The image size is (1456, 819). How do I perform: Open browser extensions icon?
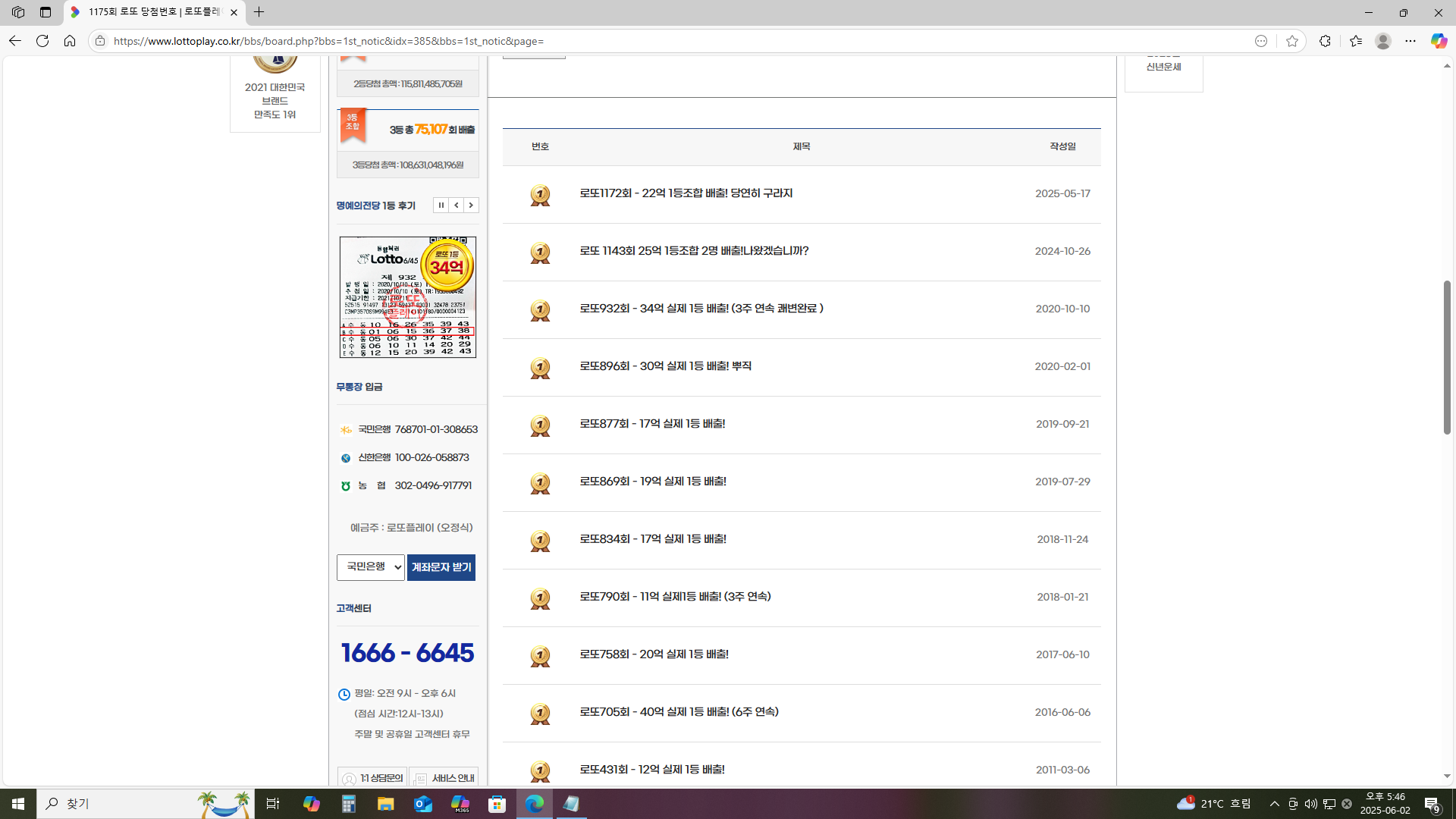(x=1325, y=41)
